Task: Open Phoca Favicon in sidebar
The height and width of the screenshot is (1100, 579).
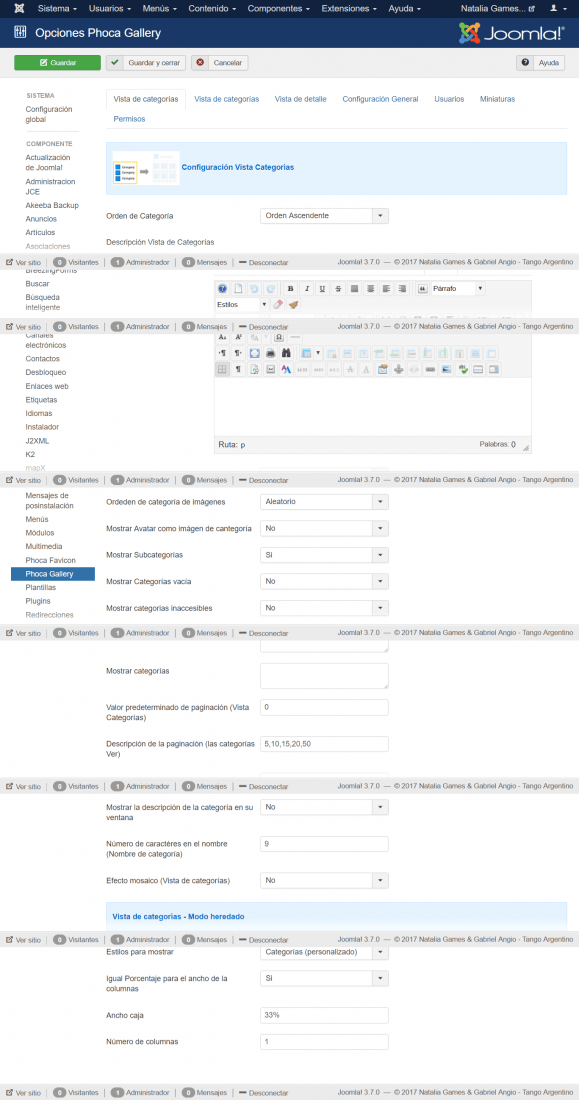Action: click(x=51, y=560)
